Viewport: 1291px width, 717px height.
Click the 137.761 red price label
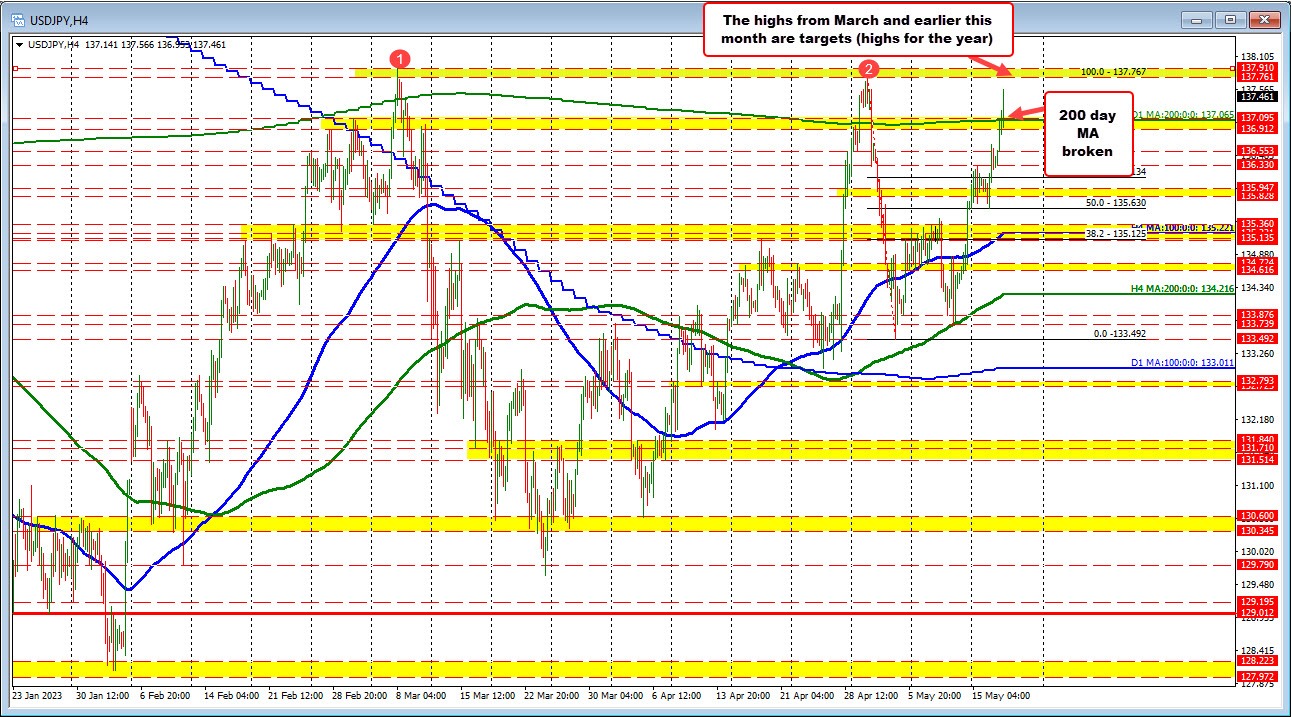click(x=1255, y=77)
